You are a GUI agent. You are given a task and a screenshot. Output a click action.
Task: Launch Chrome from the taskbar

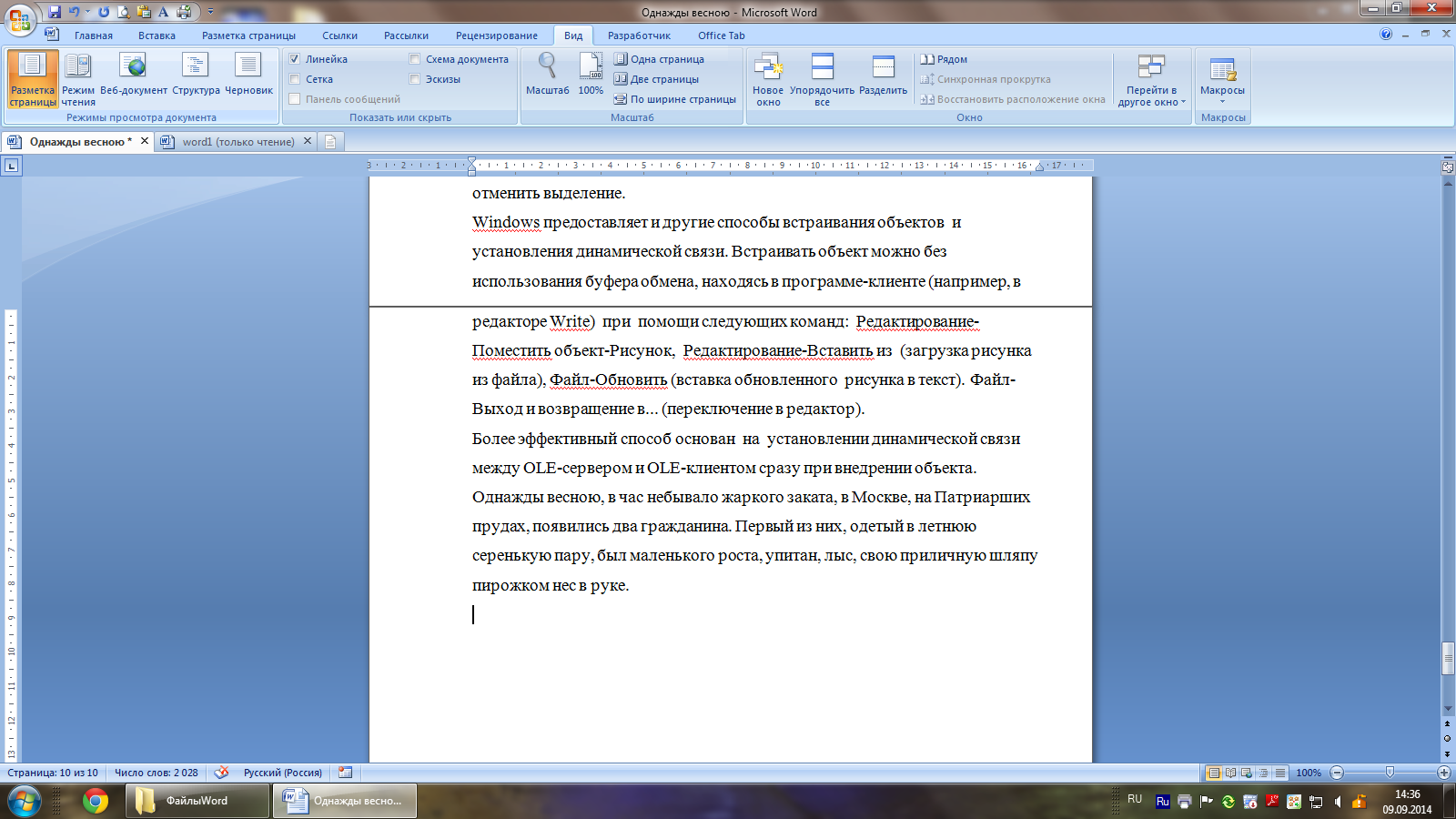point(96,801)
